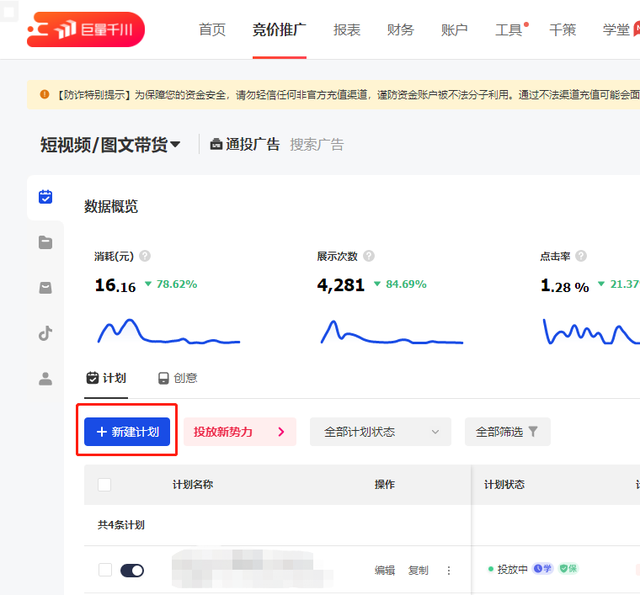Click the 计划状态 column header

(504, 484)
